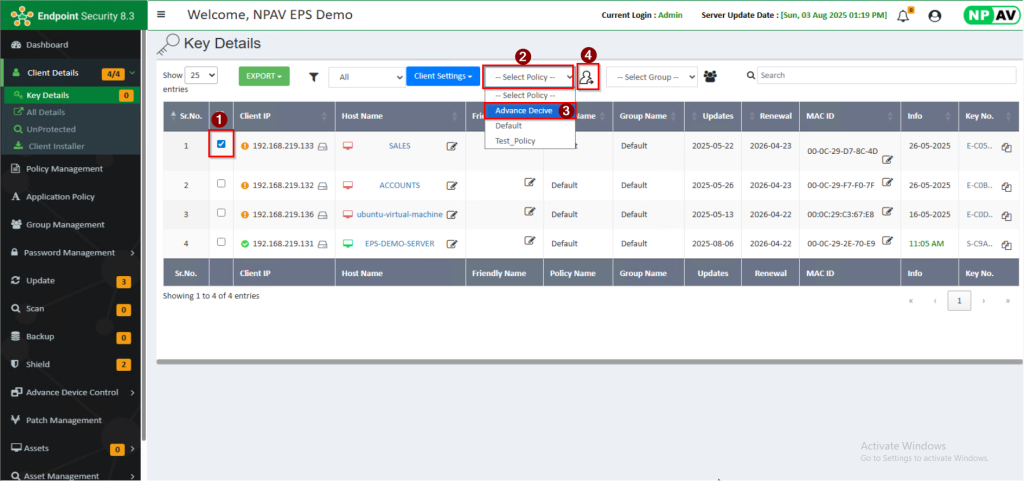
Task: Copy key number in SALES row
Action: click(x=1006, y=146)
